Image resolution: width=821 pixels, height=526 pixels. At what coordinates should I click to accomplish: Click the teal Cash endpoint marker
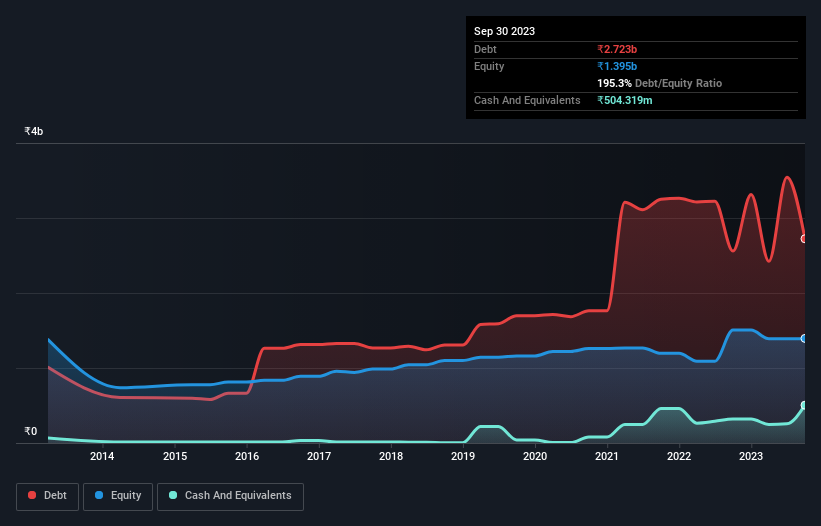(x=804, y=405)
